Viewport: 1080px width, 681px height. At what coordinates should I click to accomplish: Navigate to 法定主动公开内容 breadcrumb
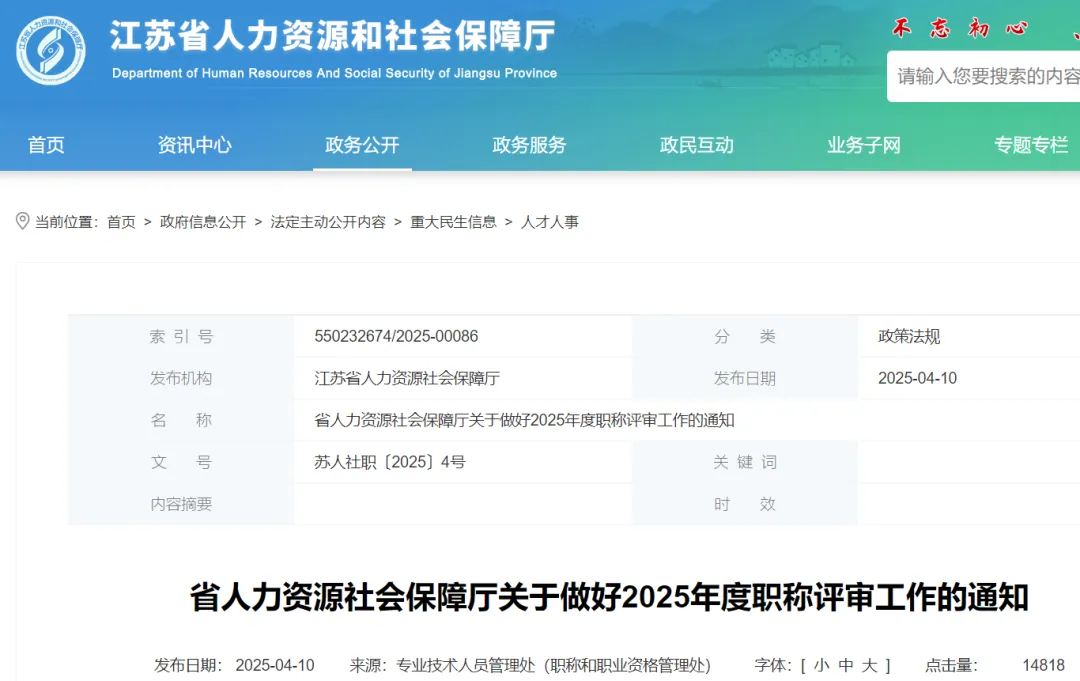coord(328,222)
